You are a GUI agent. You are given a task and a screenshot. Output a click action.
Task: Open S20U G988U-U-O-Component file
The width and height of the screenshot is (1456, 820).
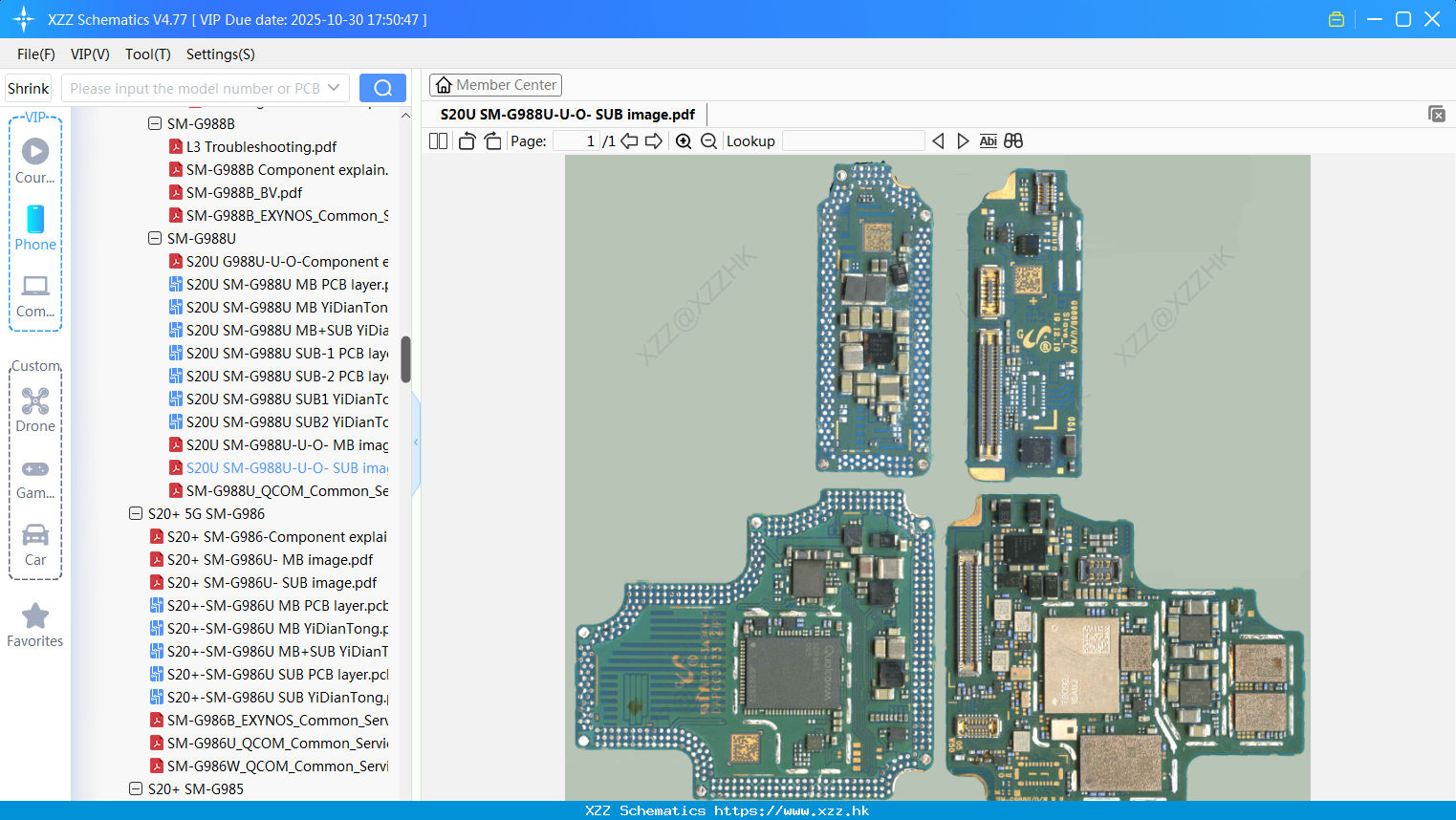click(287, 261)
